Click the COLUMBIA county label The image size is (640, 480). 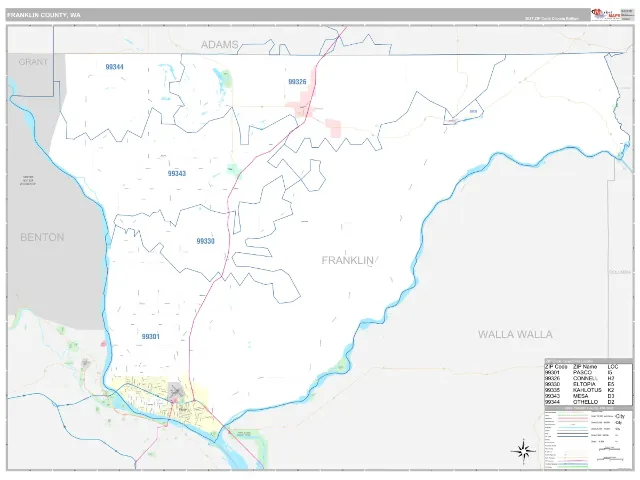point(620,272)
